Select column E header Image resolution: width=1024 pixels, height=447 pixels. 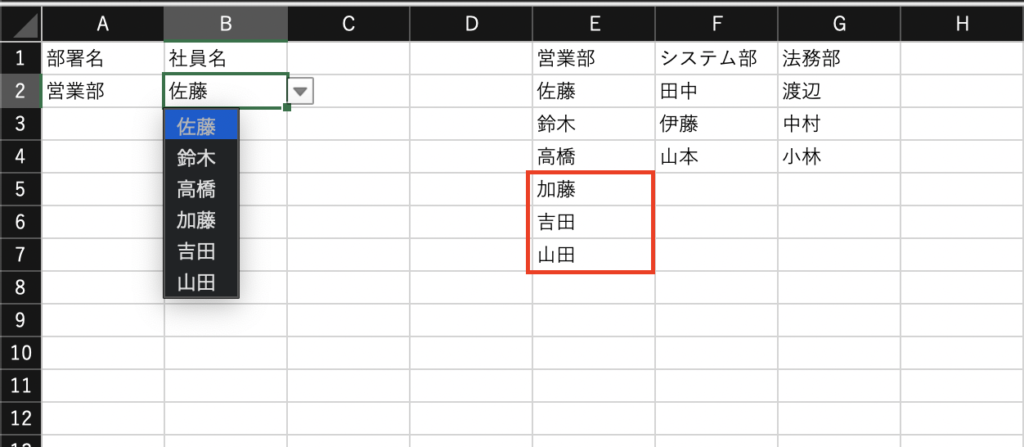(594, 25)
